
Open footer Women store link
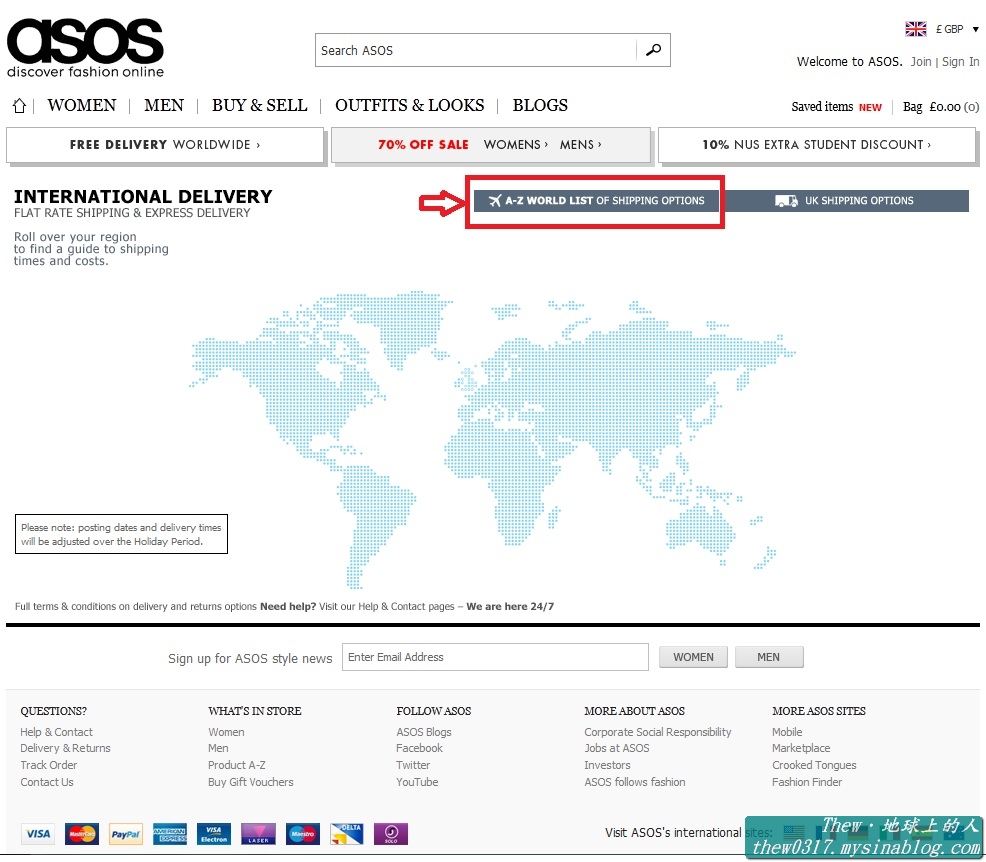pos(226,732)
